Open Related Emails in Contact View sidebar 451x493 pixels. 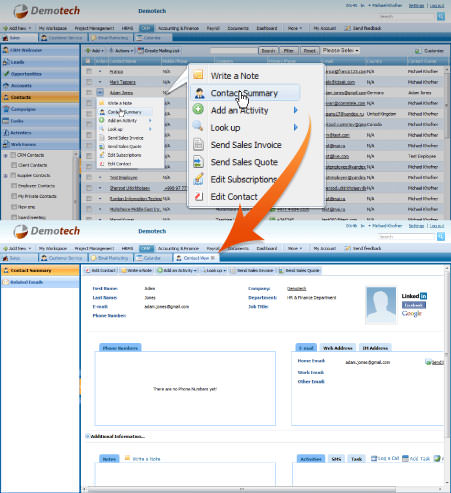pyautogui.click(x=40, y=282)
